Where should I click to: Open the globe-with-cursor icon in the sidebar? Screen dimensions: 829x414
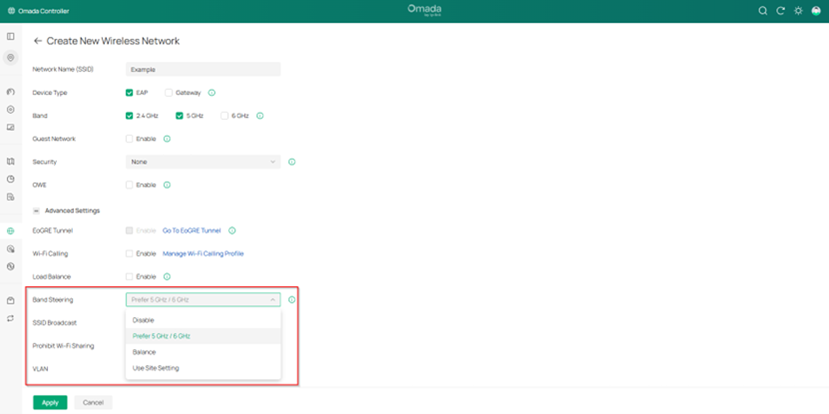[x=11, y=249]
